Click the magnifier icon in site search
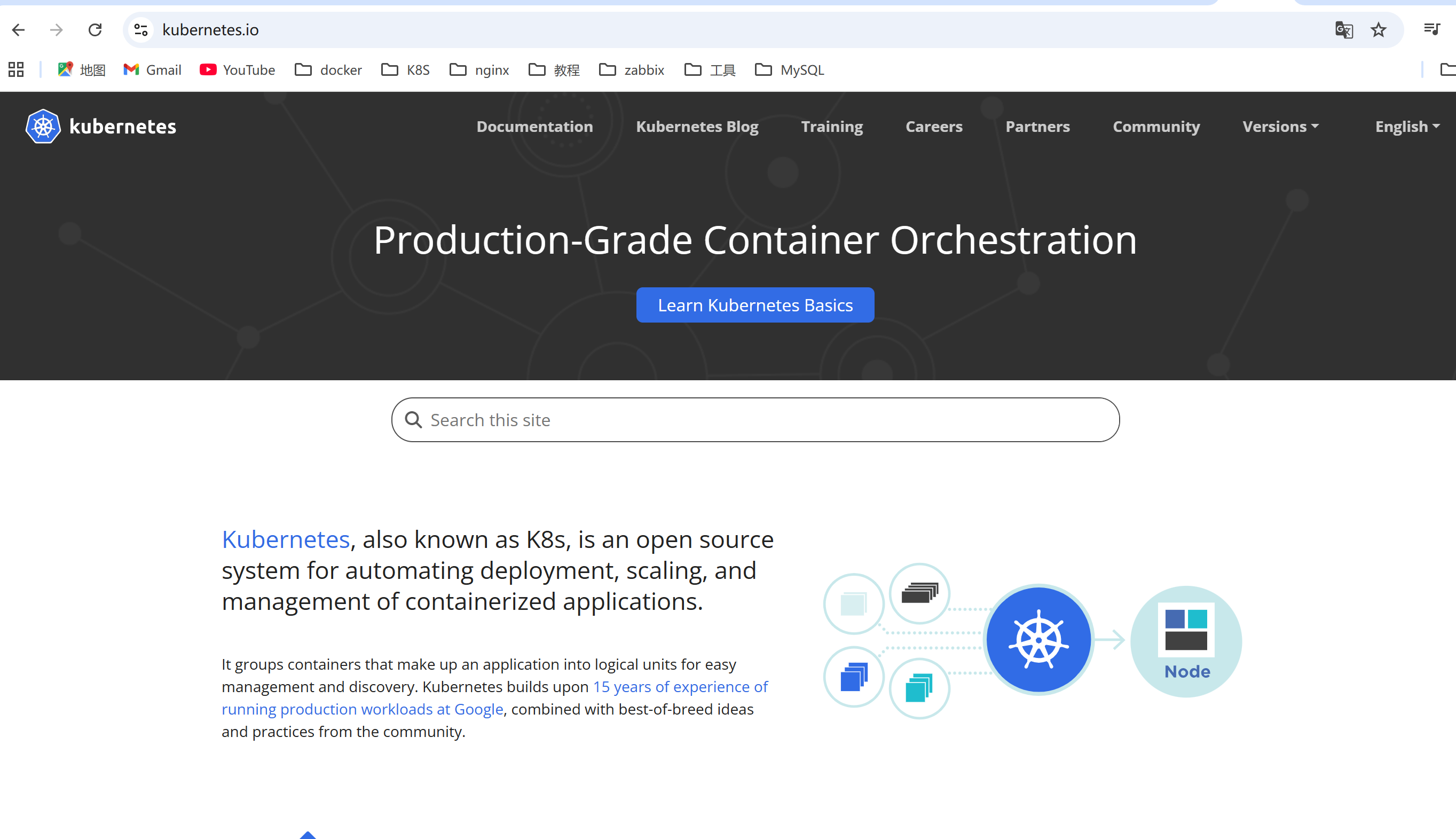 (413, 420)
